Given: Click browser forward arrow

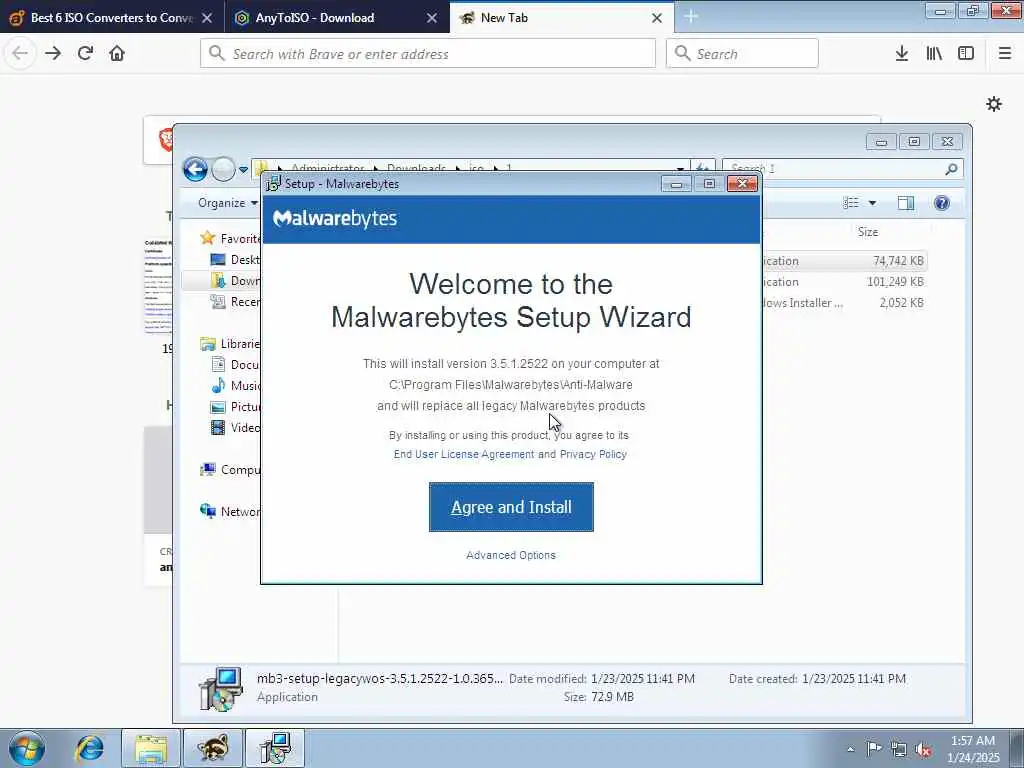Looking at the screenshot, I should (53, 53).
